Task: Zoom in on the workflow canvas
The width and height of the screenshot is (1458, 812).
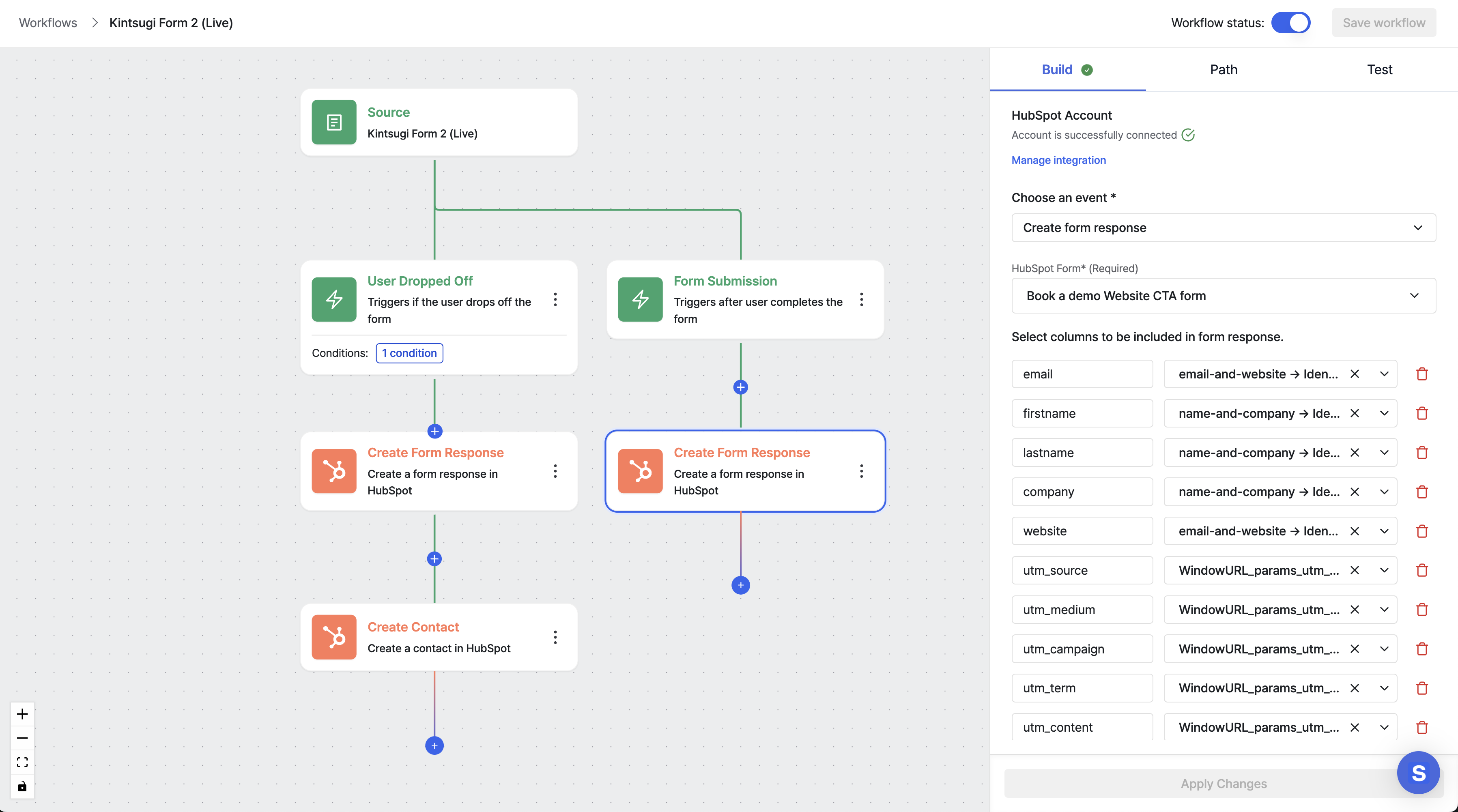Action: click(x=22, y=714)
